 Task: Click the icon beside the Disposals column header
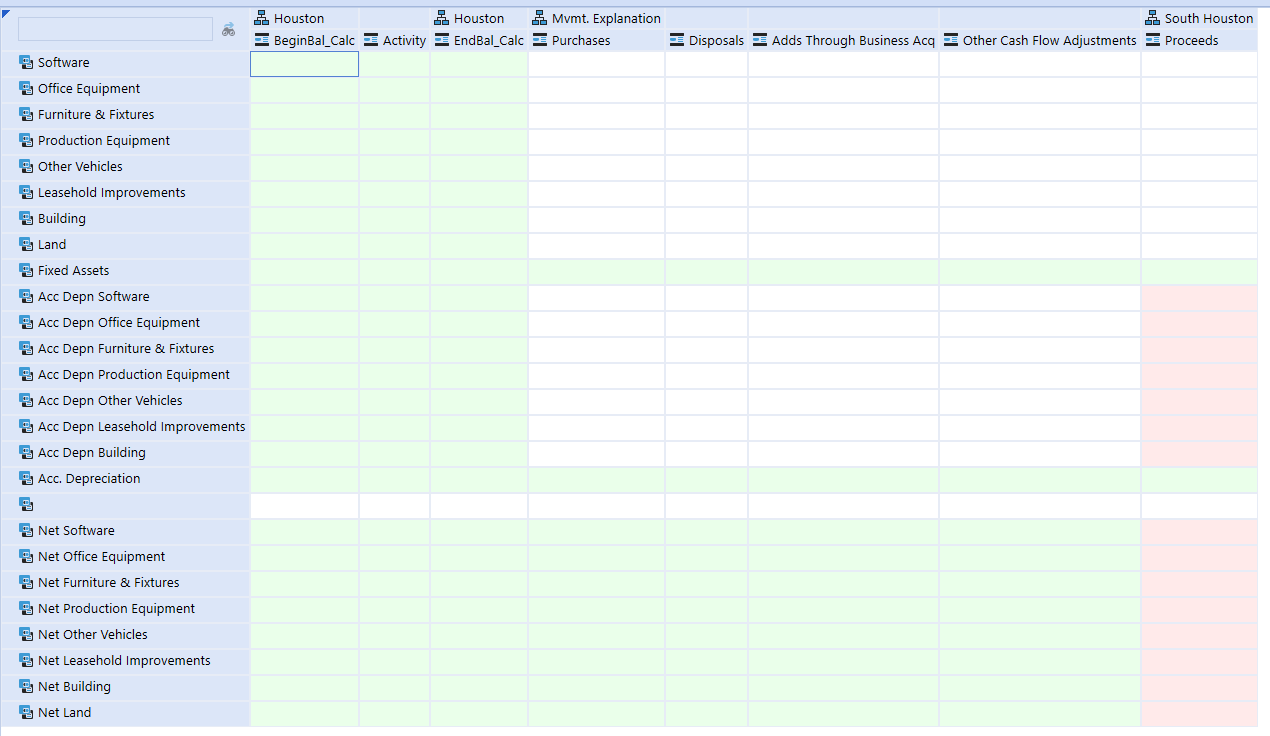(677, 41)
